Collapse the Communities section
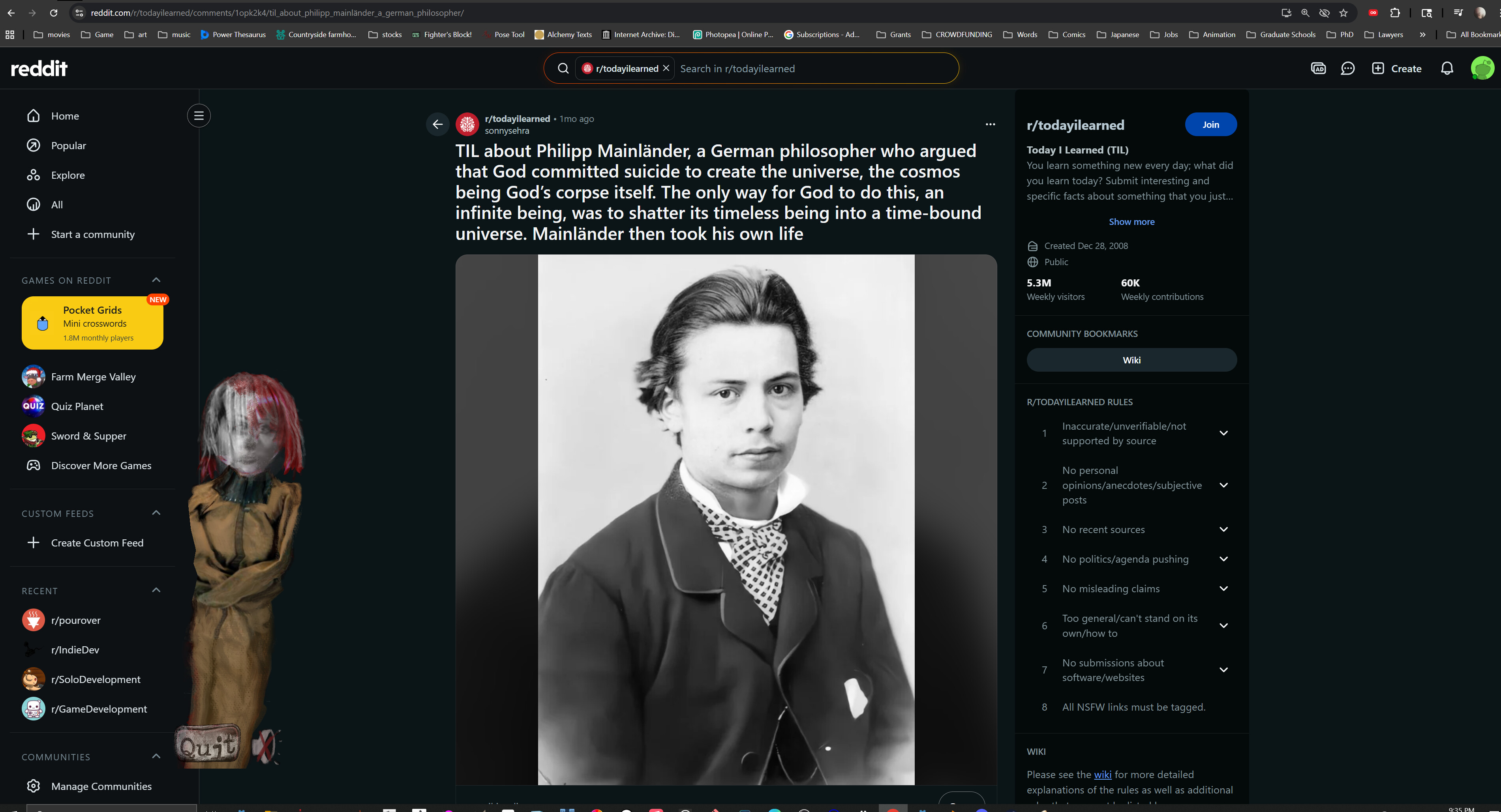The height and width of the screenshot is (812, 1501). pos(156,757)
